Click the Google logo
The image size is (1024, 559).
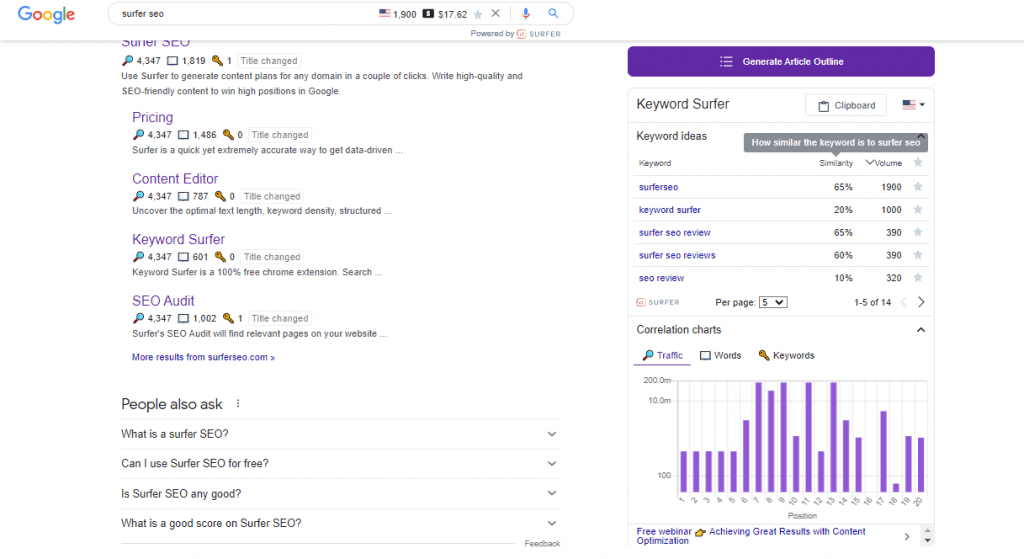click(x=46, y=14)
